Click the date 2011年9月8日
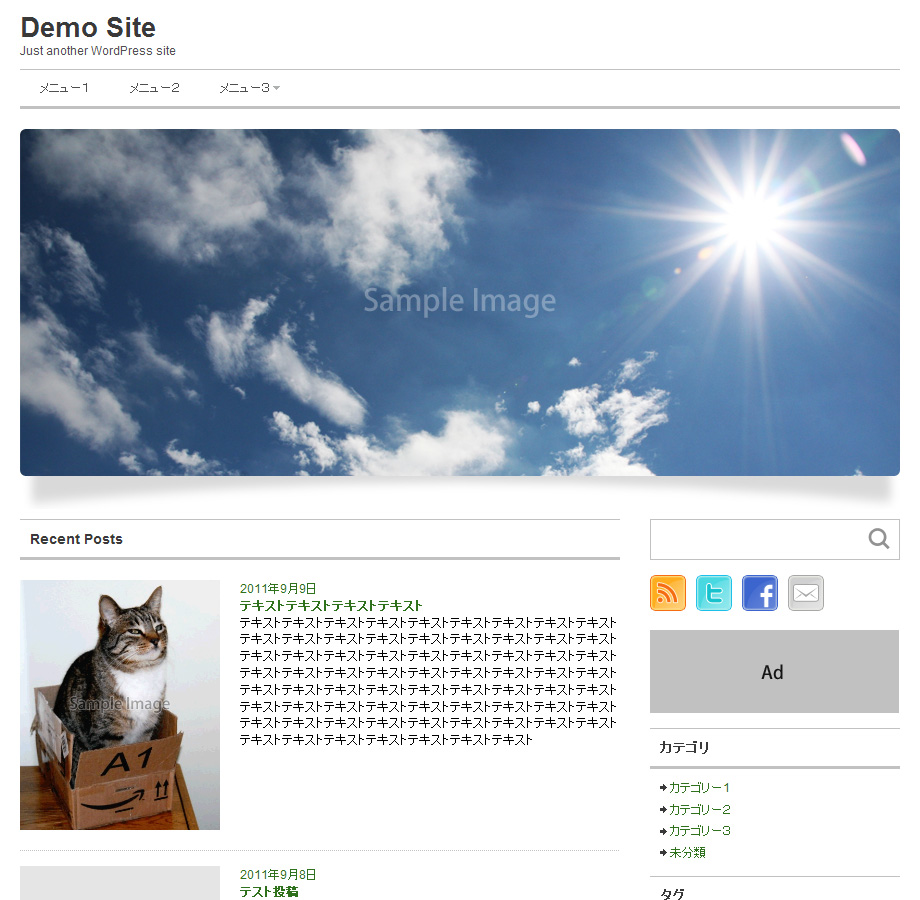920x900 pixels. [x=278, y=875]
